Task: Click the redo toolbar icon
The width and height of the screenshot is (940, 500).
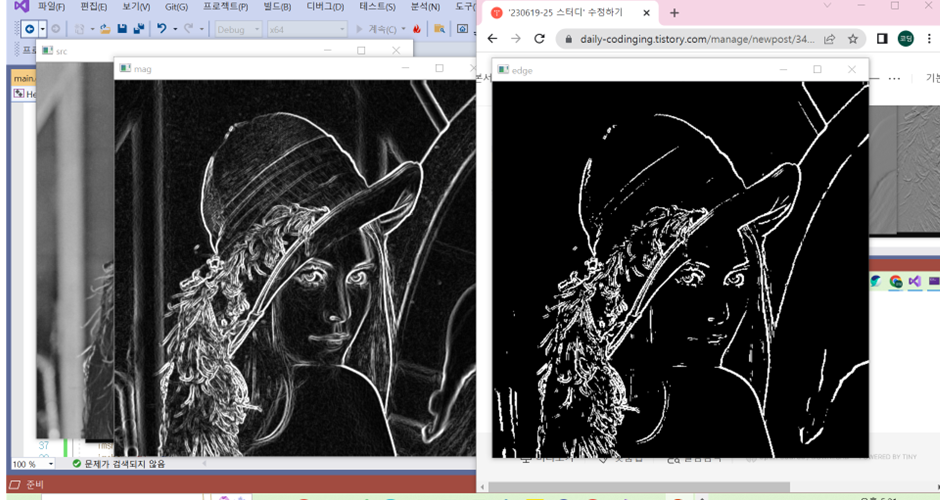Action: pos(188,29)
